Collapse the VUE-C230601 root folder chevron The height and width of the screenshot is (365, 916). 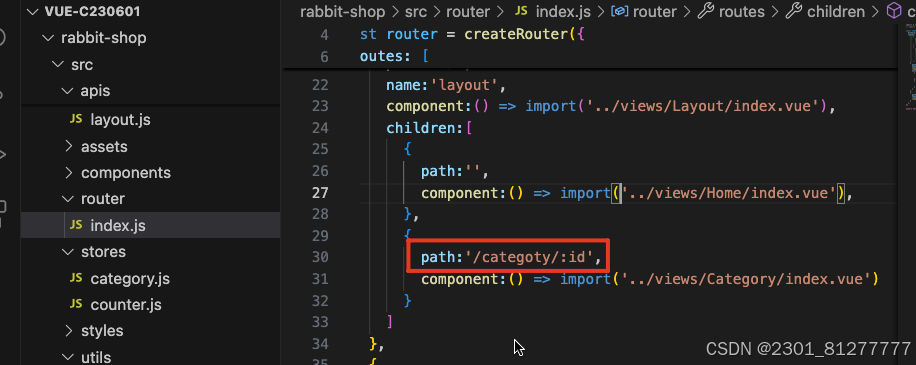33,12
